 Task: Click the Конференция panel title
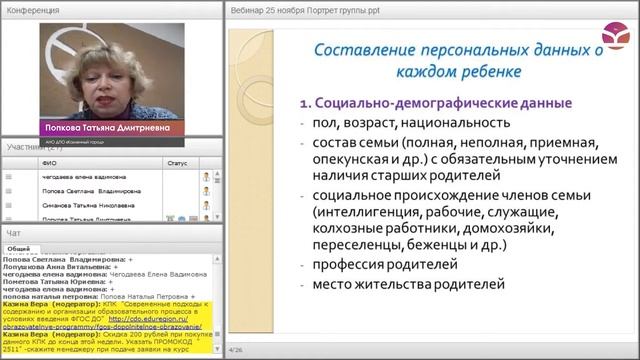[x=33, y=10]
